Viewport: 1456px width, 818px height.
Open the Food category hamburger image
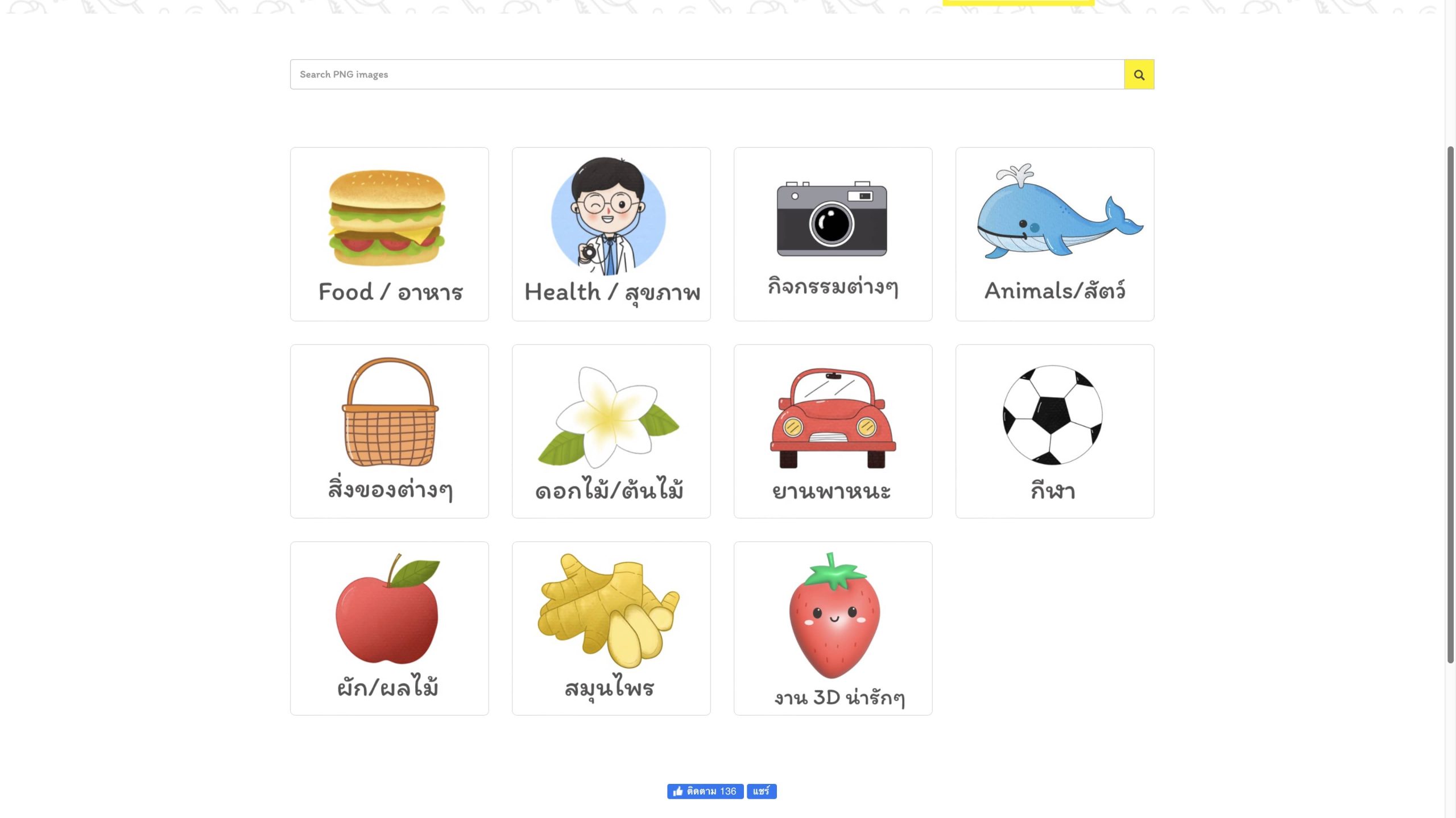coord(387,218)
